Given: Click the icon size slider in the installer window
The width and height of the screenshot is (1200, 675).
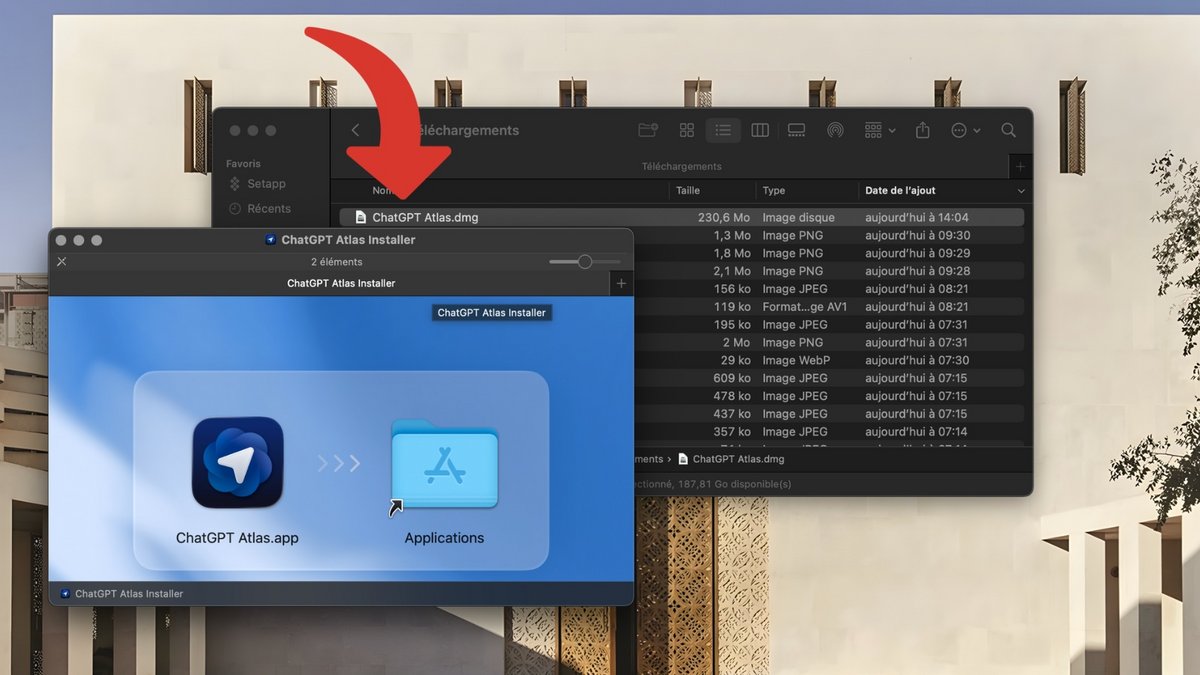Looking at the screenshot, I should point(585,262).
